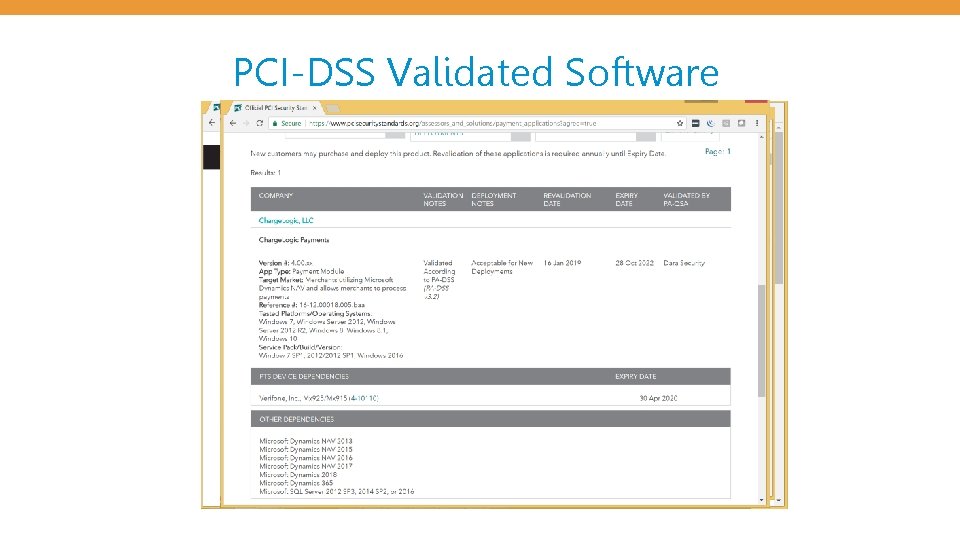Click the crescent-shaped extension icon
Screen dimensions: 960x540
(711, 123)
